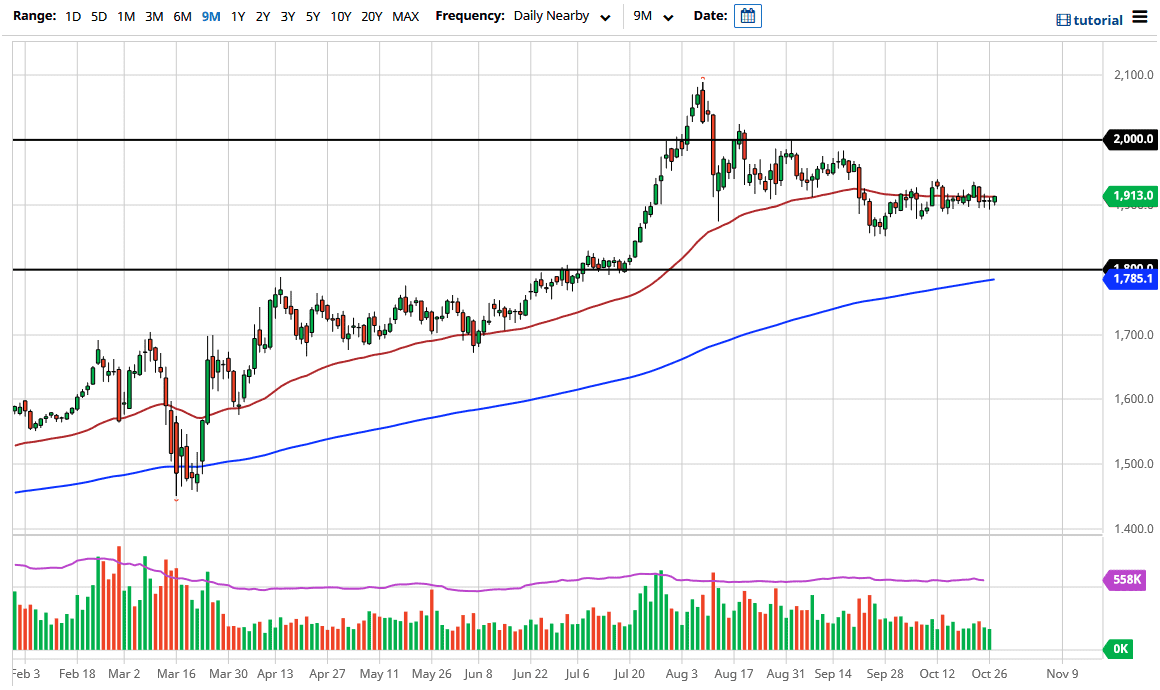The image size is (1160, 690).
Task: Click the Jun 22 date label
Action: tap(530, 674)
